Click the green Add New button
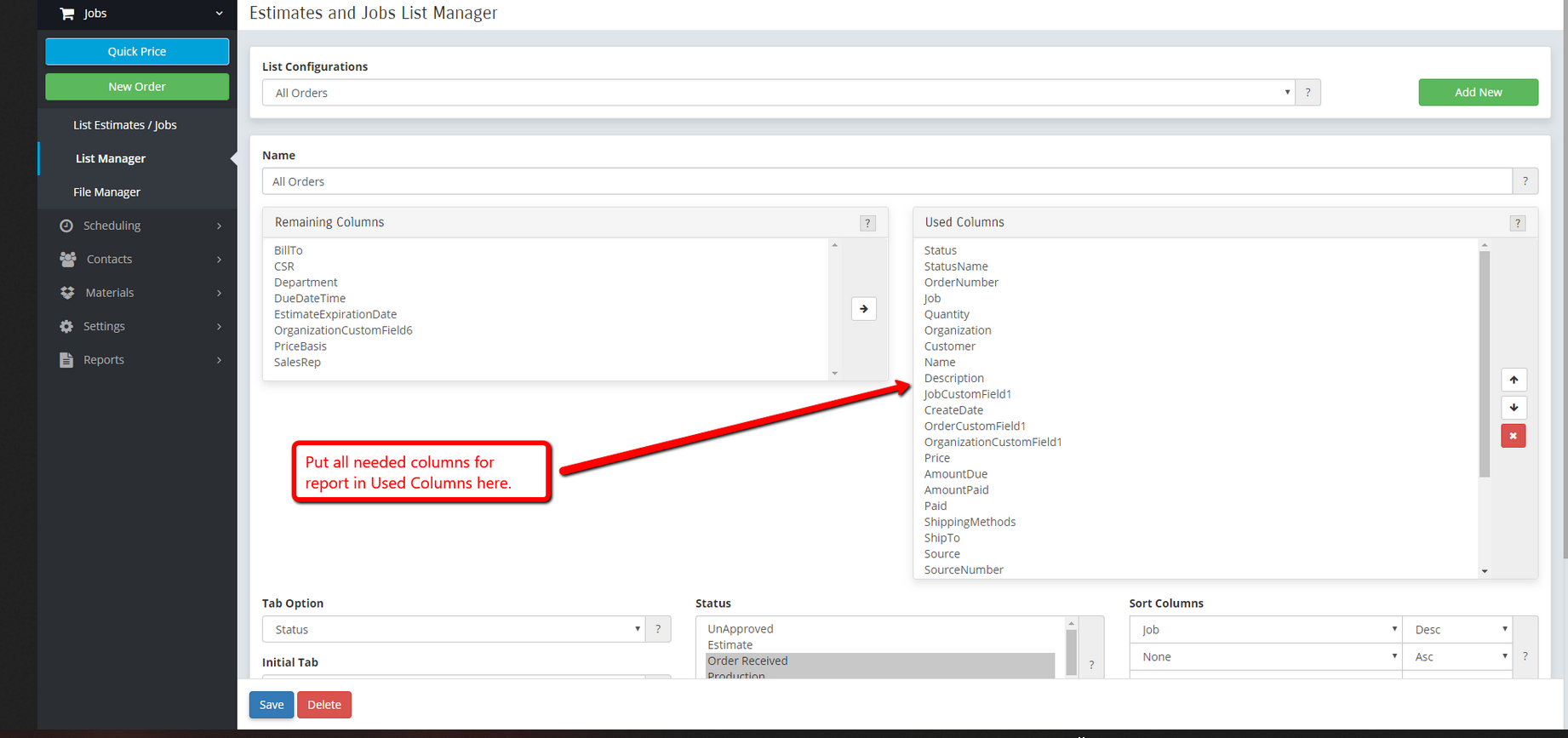Screen dimensions: 1568x738 tap(1478, 92)
